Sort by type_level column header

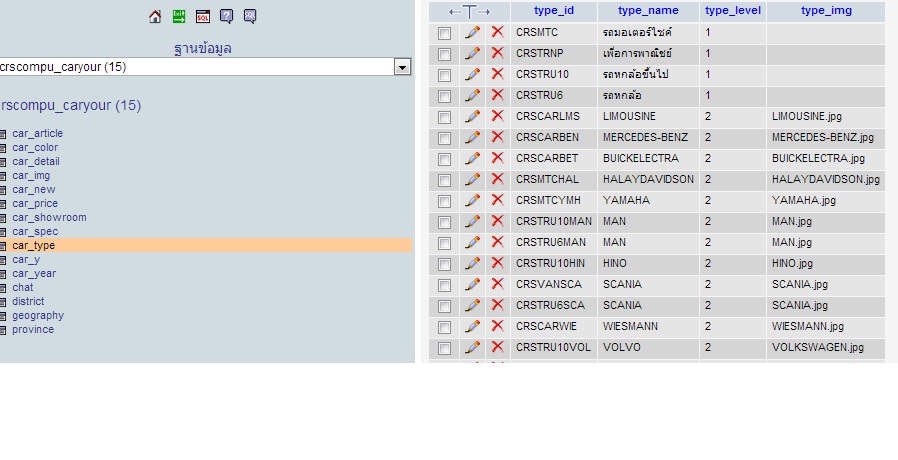[733, 10]
